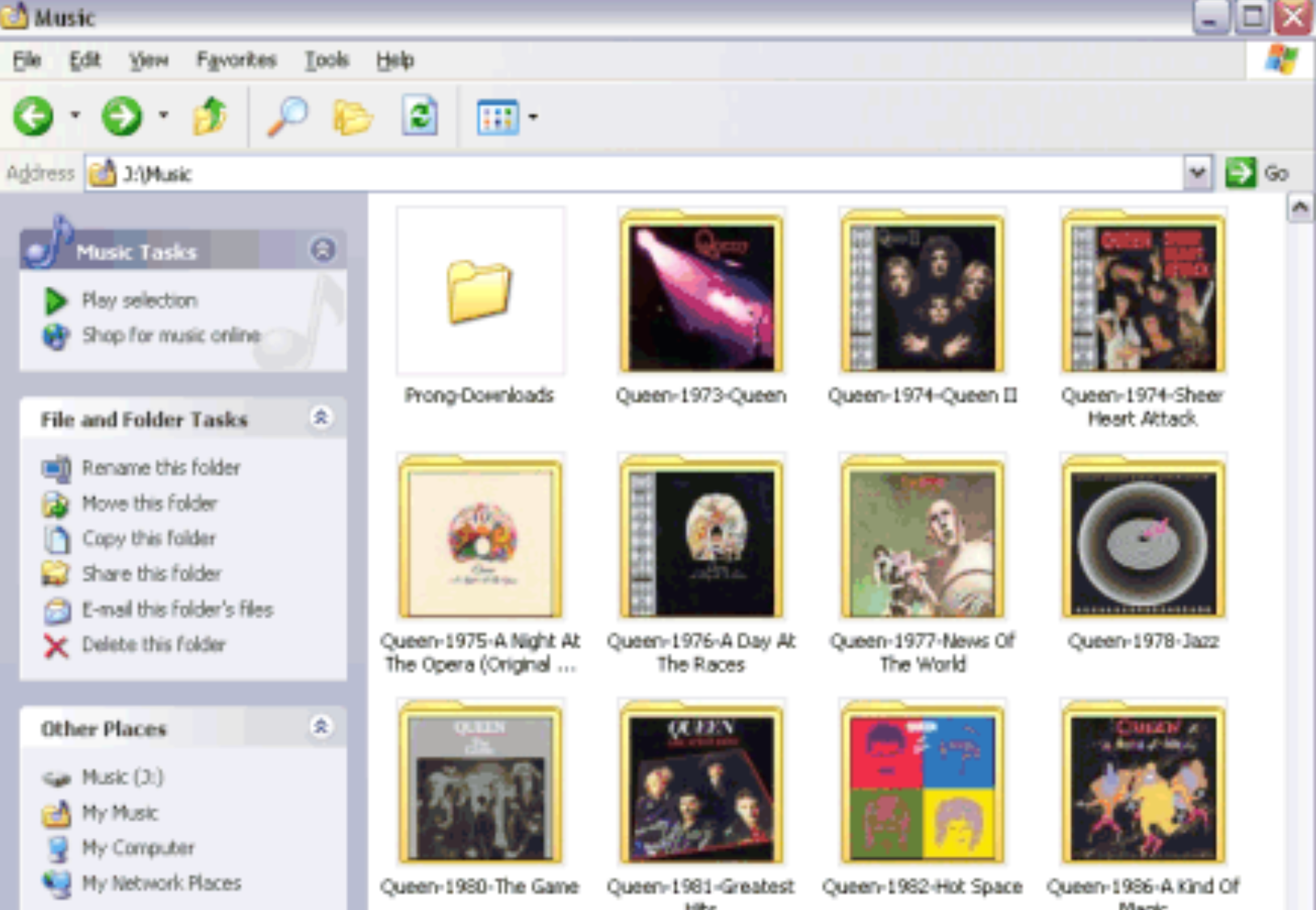Open the Forward button history dropdown arrow
Screen dimensions: 1316x910
(x=163, y=116)
